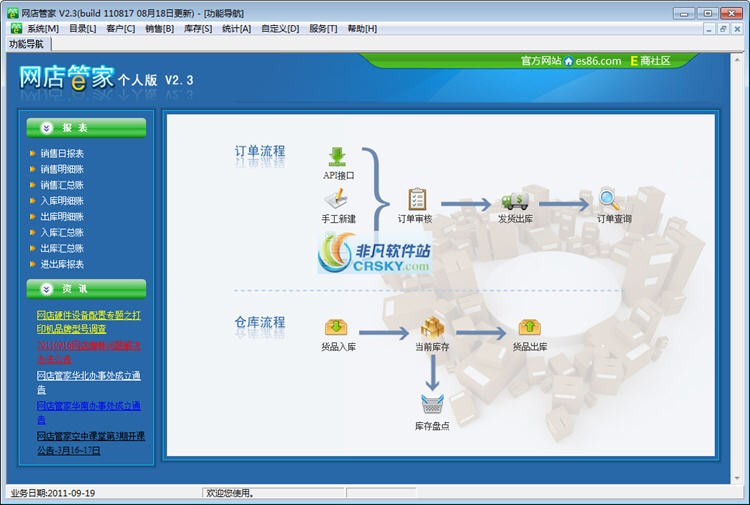Open the 入库明细账 report

coord(62,201)
